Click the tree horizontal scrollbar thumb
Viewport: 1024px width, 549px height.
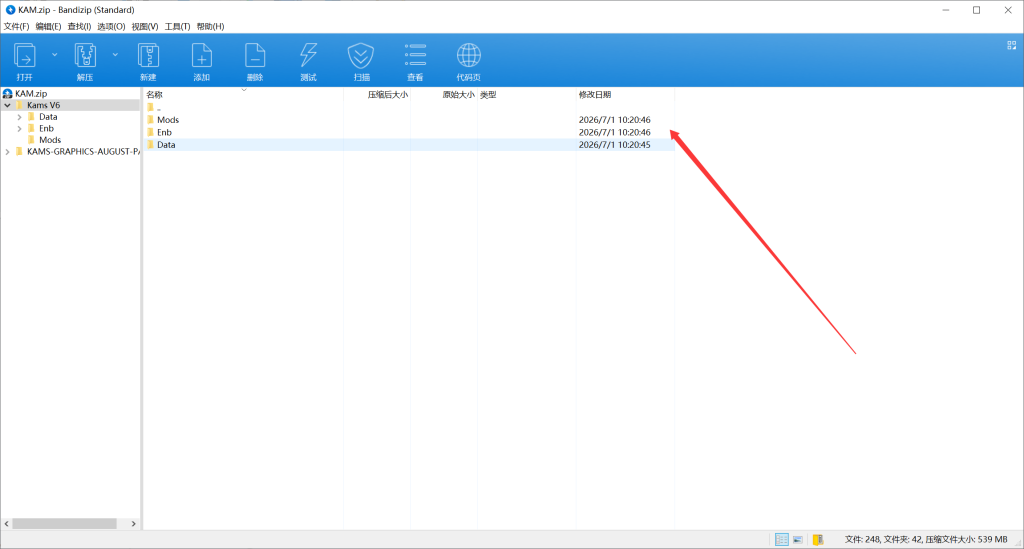click(x=64, y=524)
